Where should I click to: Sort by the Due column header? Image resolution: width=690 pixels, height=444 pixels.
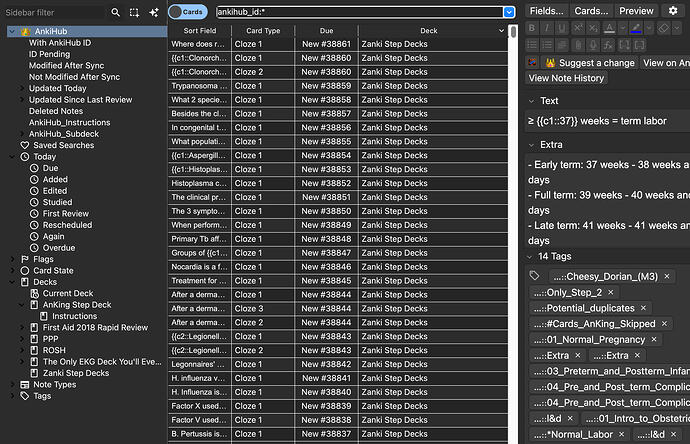(x=326, y=30)
